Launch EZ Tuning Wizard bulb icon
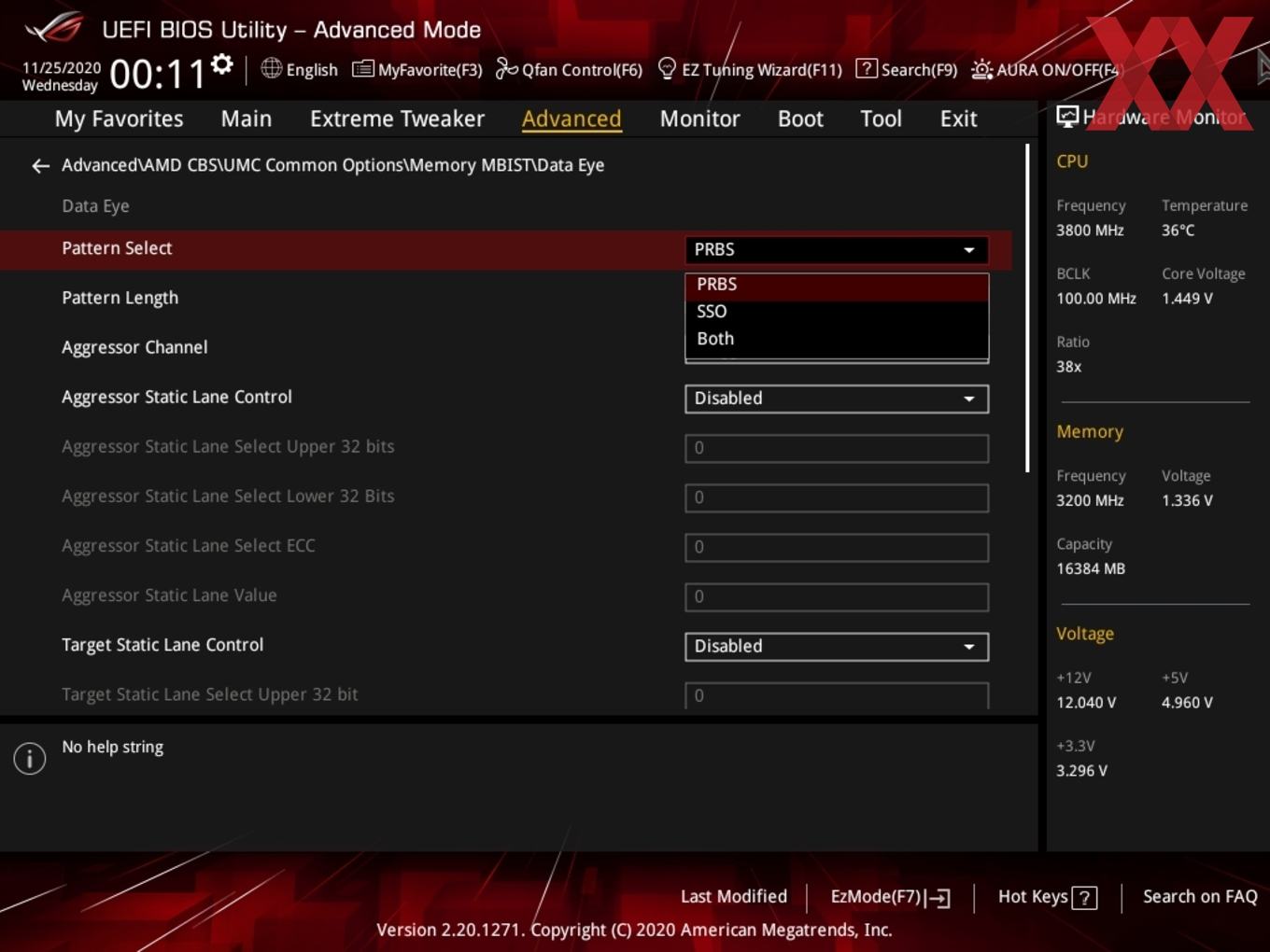The height and width of the screenshot is (952, 1270). (x=667, y=68)
